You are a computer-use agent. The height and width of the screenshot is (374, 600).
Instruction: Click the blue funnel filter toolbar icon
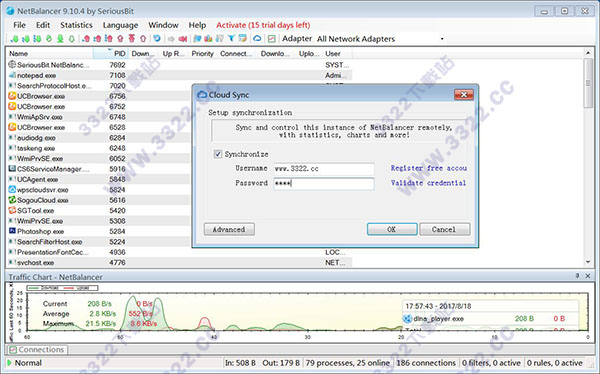coord(231,39)
